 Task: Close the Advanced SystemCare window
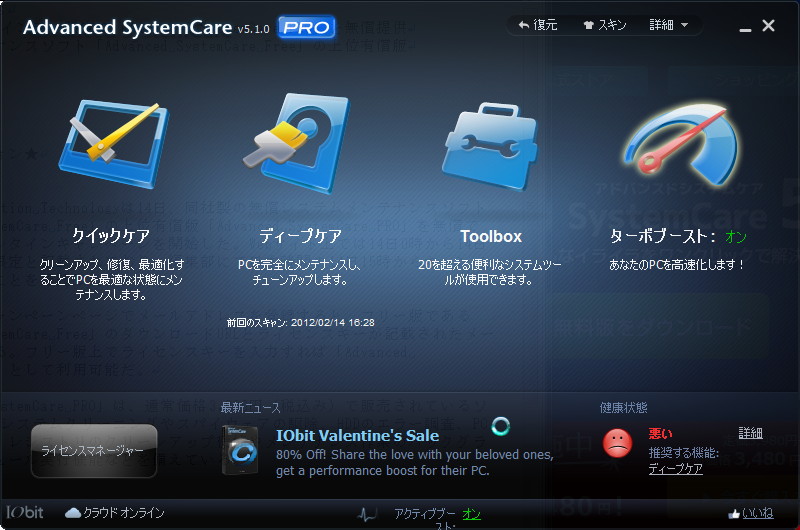click(768, 26)
